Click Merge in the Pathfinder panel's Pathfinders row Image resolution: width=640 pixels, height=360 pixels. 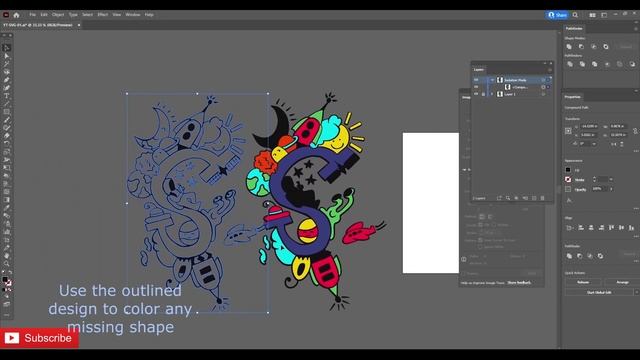click(x=595, y=64)
